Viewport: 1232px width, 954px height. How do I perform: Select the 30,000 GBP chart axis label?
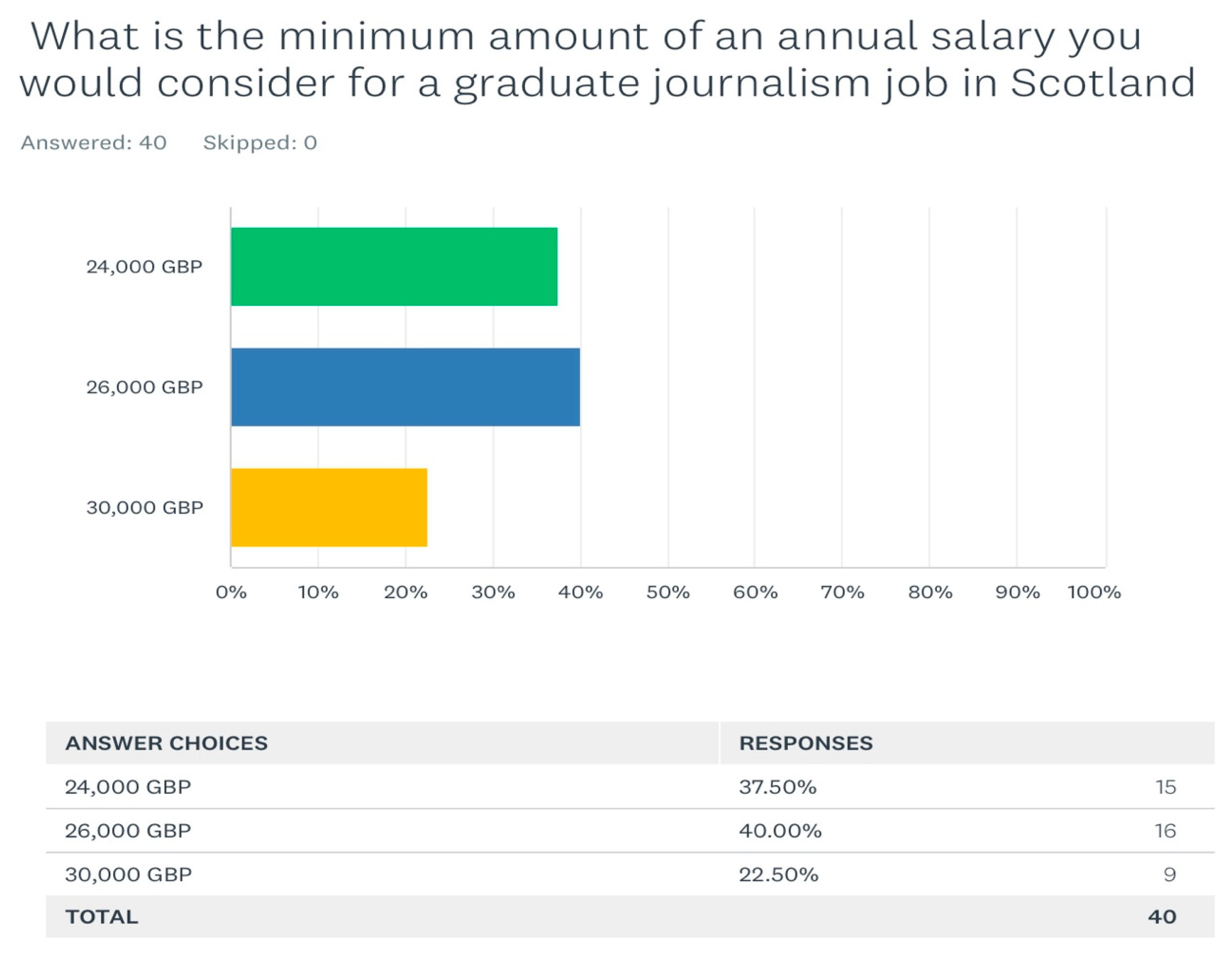(145, 507)
